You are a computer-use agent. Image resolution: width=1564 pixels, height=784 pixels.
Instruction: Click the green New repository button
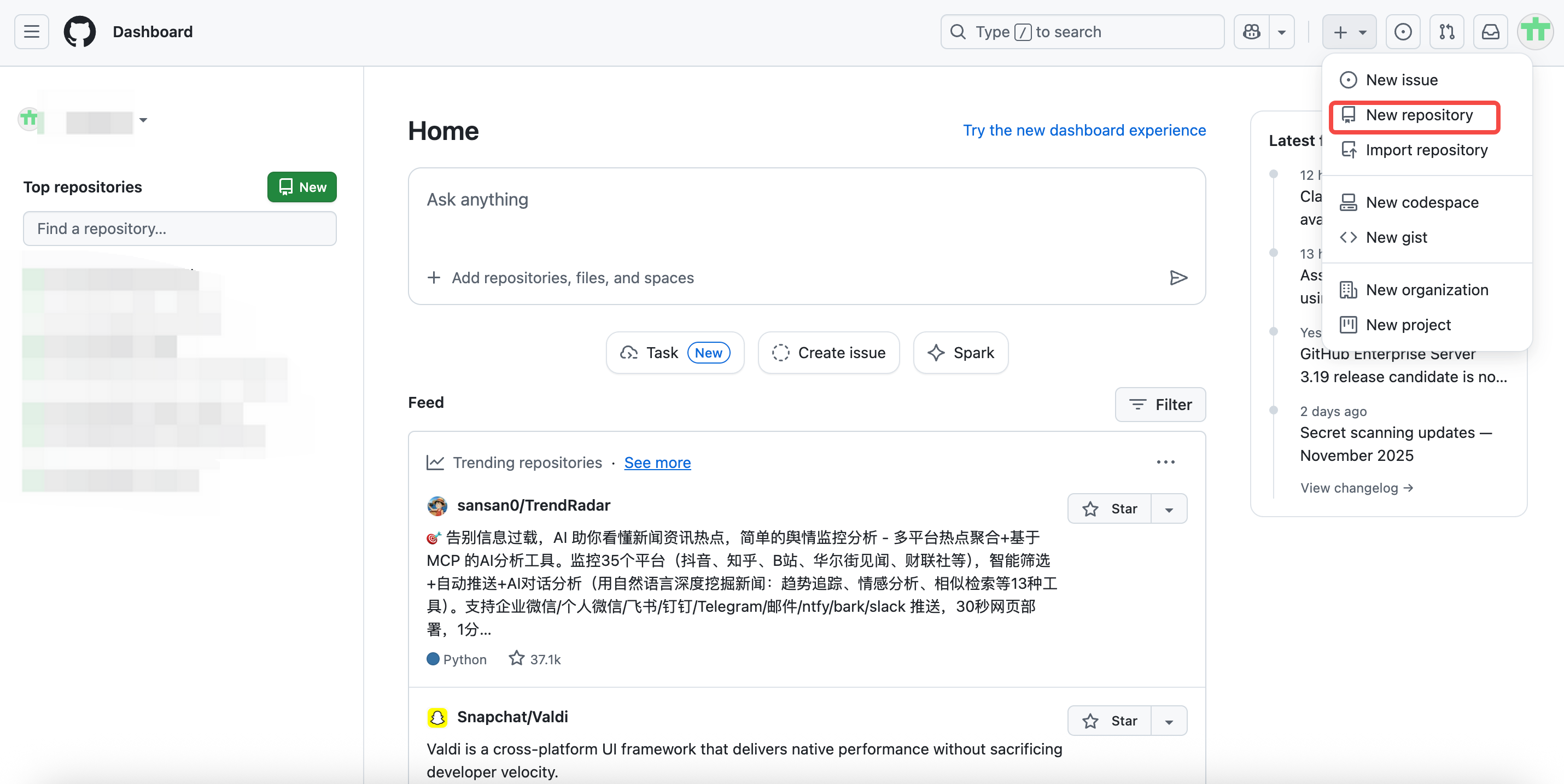302,187
